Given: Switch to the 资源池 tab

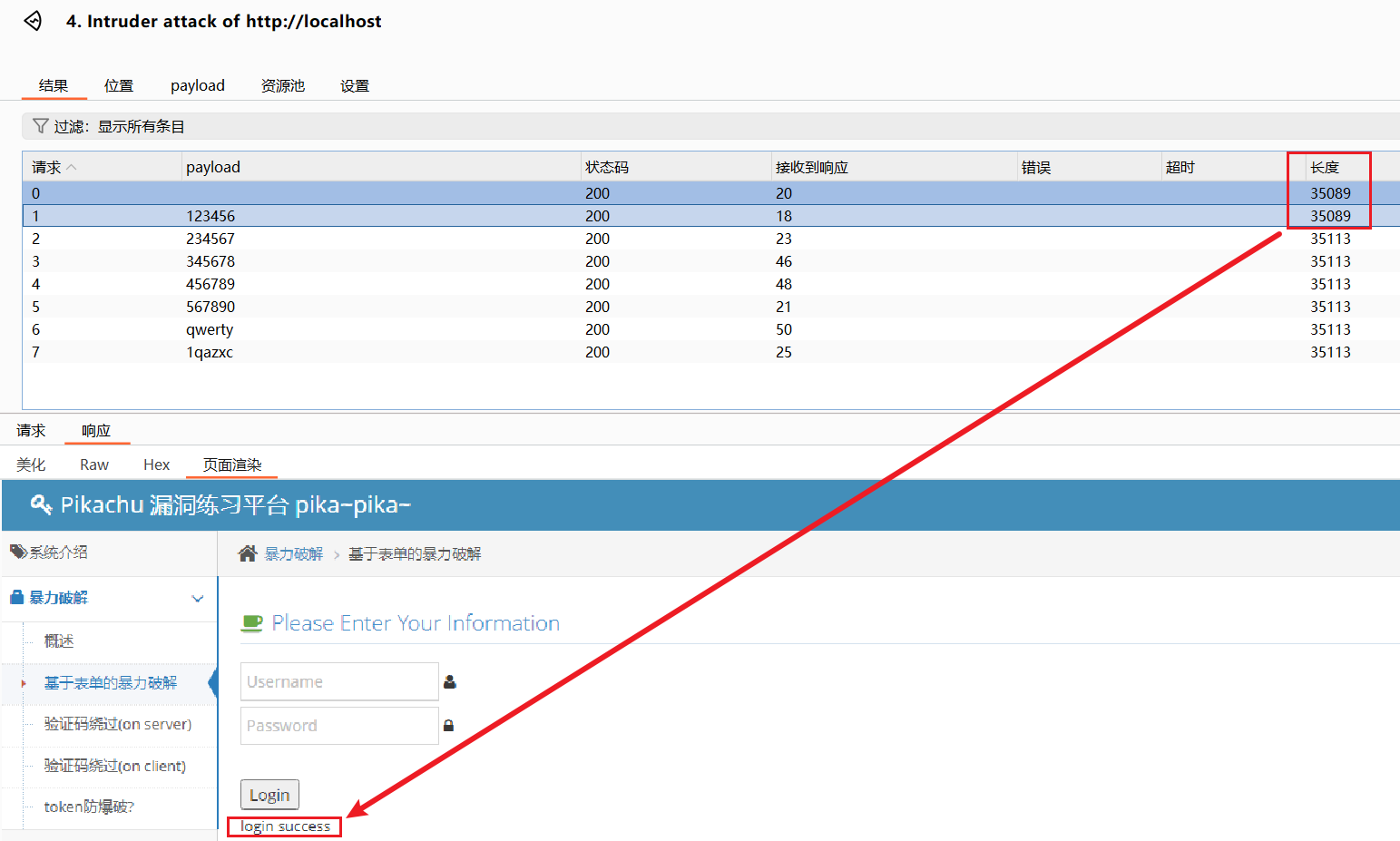Looking at the screenshot, I should (283, 85).
